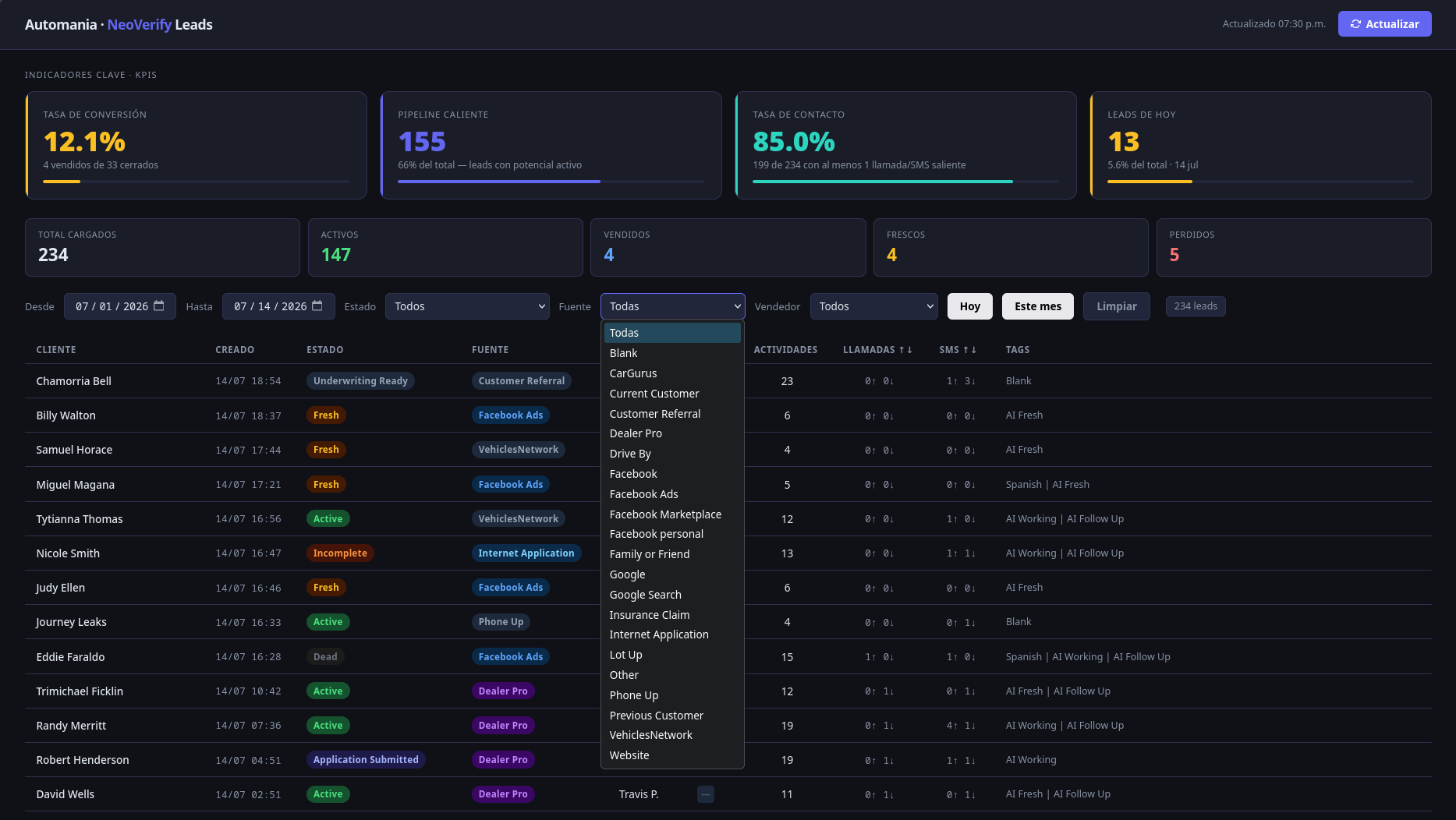Open the Vendedor dropdown
This screenshot has width=1456, height=820.
click(x=873, y=306)
